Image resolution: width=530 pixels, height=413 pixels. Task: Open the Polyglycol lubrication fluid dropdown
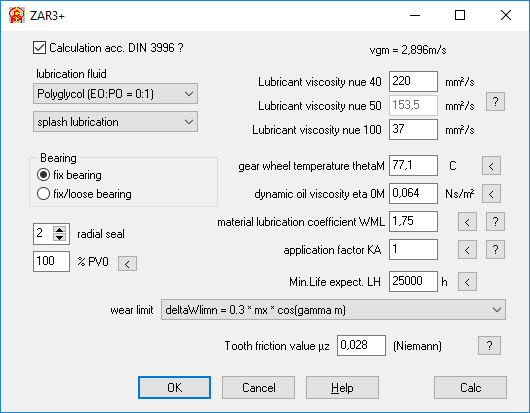coord(115,94)
